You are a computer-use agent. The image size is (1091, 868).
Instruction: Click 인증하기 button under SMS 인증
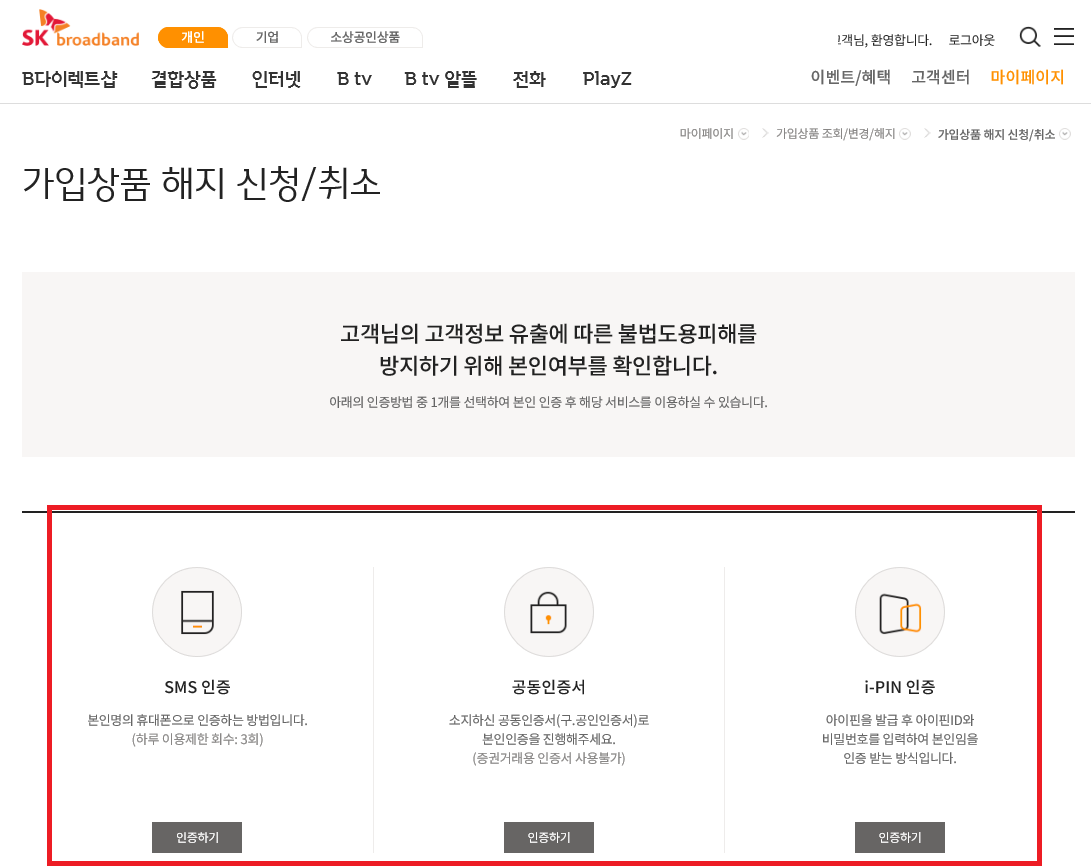197,837
